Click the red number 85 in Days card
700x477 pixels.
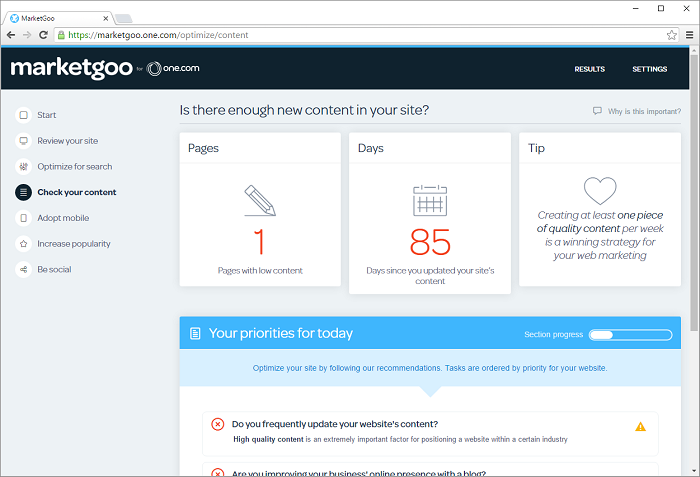pyautogui.click(x=430, y=242)
